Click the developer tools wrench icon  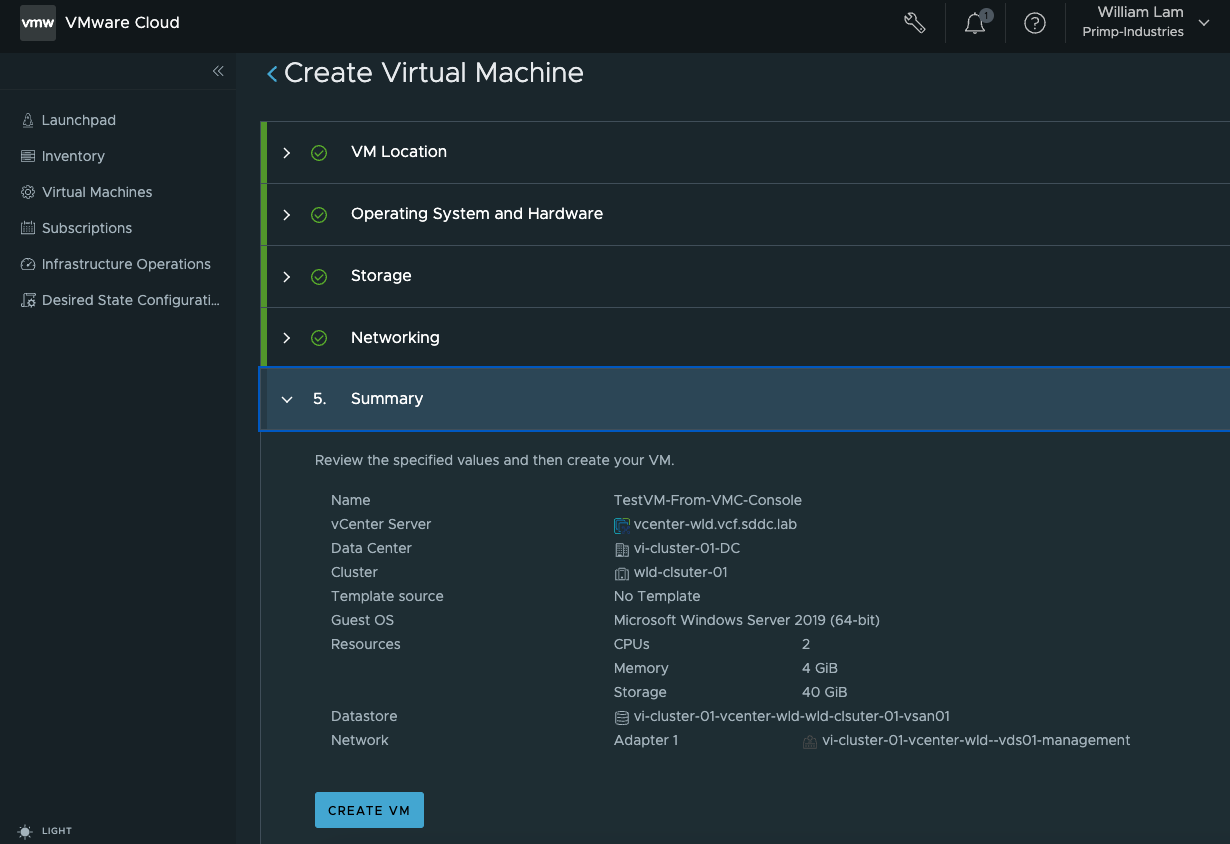tap(914, 22)
